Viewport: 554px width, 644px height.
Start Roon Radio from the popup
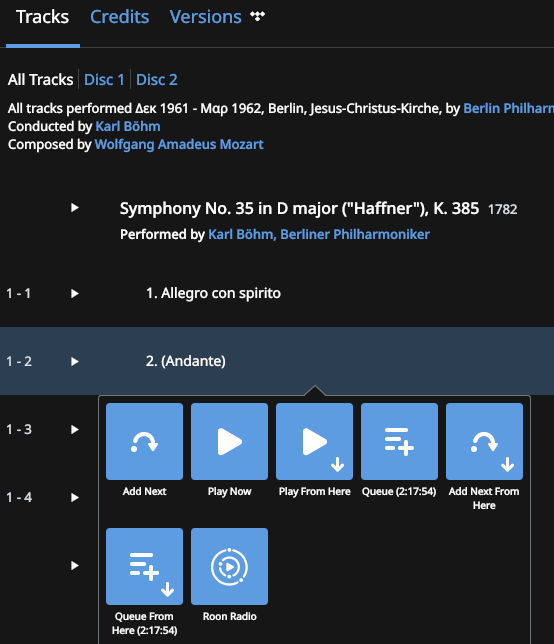click(x=229, y=566)
